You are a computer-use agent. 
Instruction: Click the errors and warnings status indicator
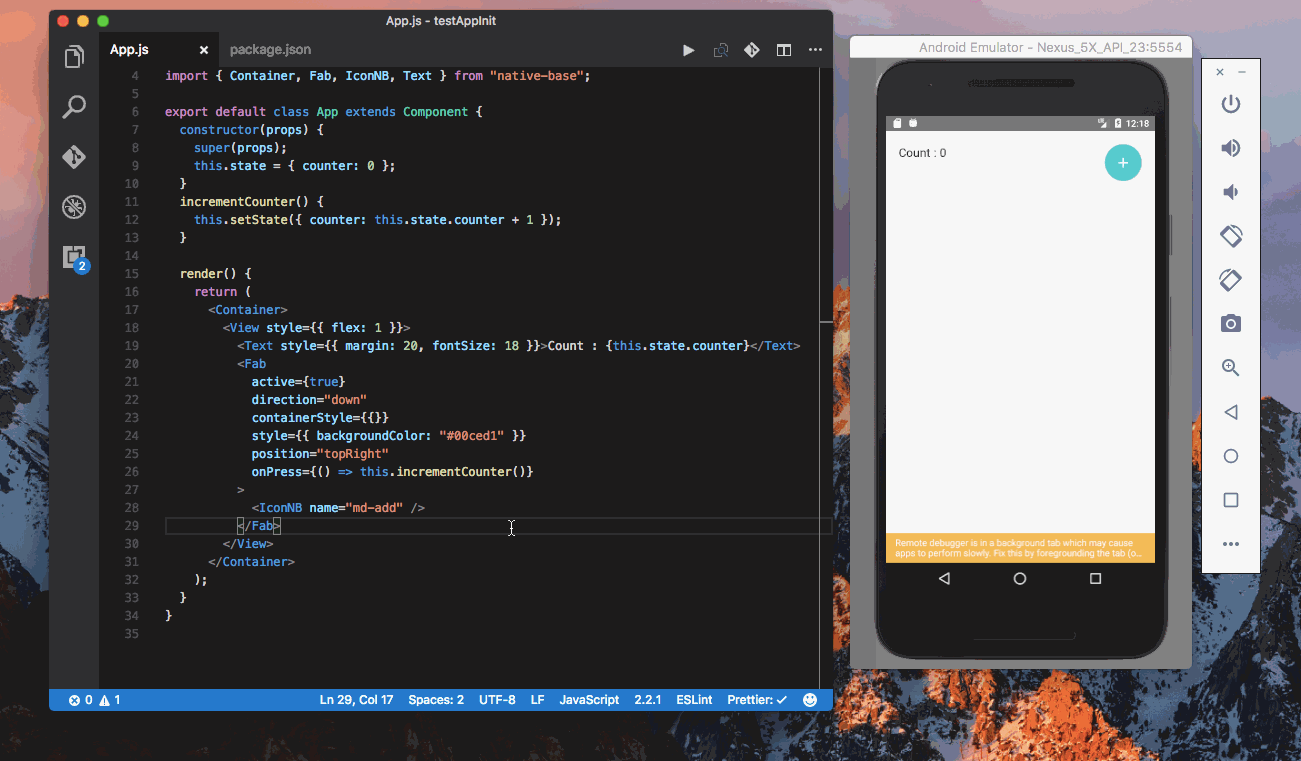tap(95, 700)
